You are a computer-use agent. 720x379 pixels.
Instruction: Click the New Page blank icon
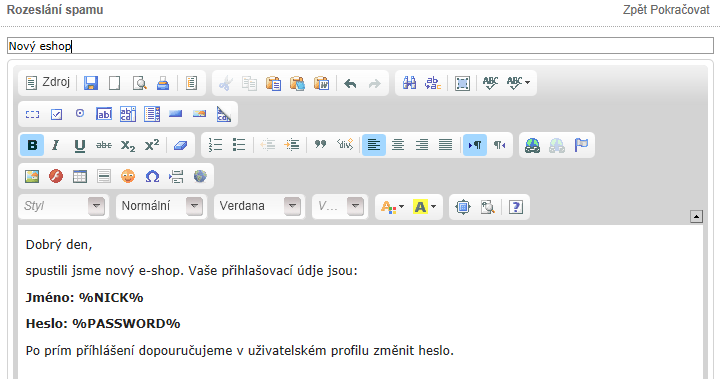[115, 83]
